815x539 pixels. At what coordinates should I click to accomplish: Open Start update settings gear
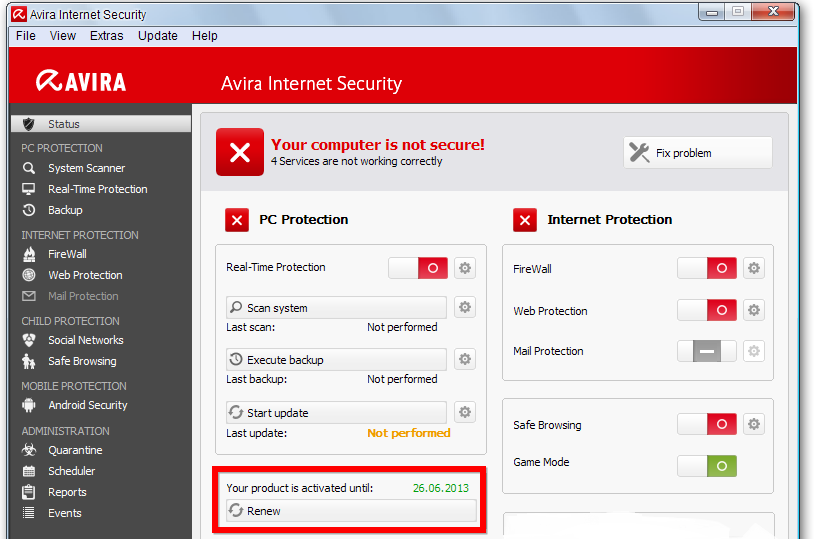(465, 412)
